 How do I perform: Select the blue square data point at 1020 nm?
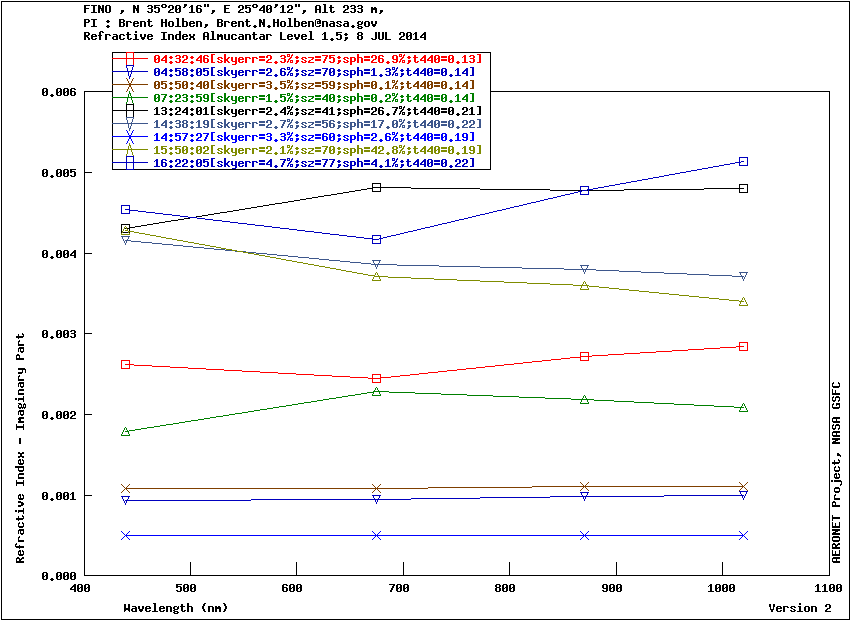click(743, 161)
